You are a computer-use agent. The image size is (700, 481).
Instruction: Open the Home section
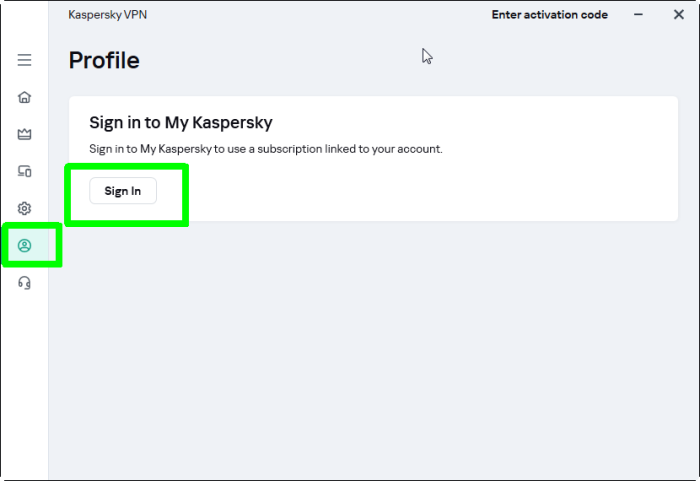24,97
